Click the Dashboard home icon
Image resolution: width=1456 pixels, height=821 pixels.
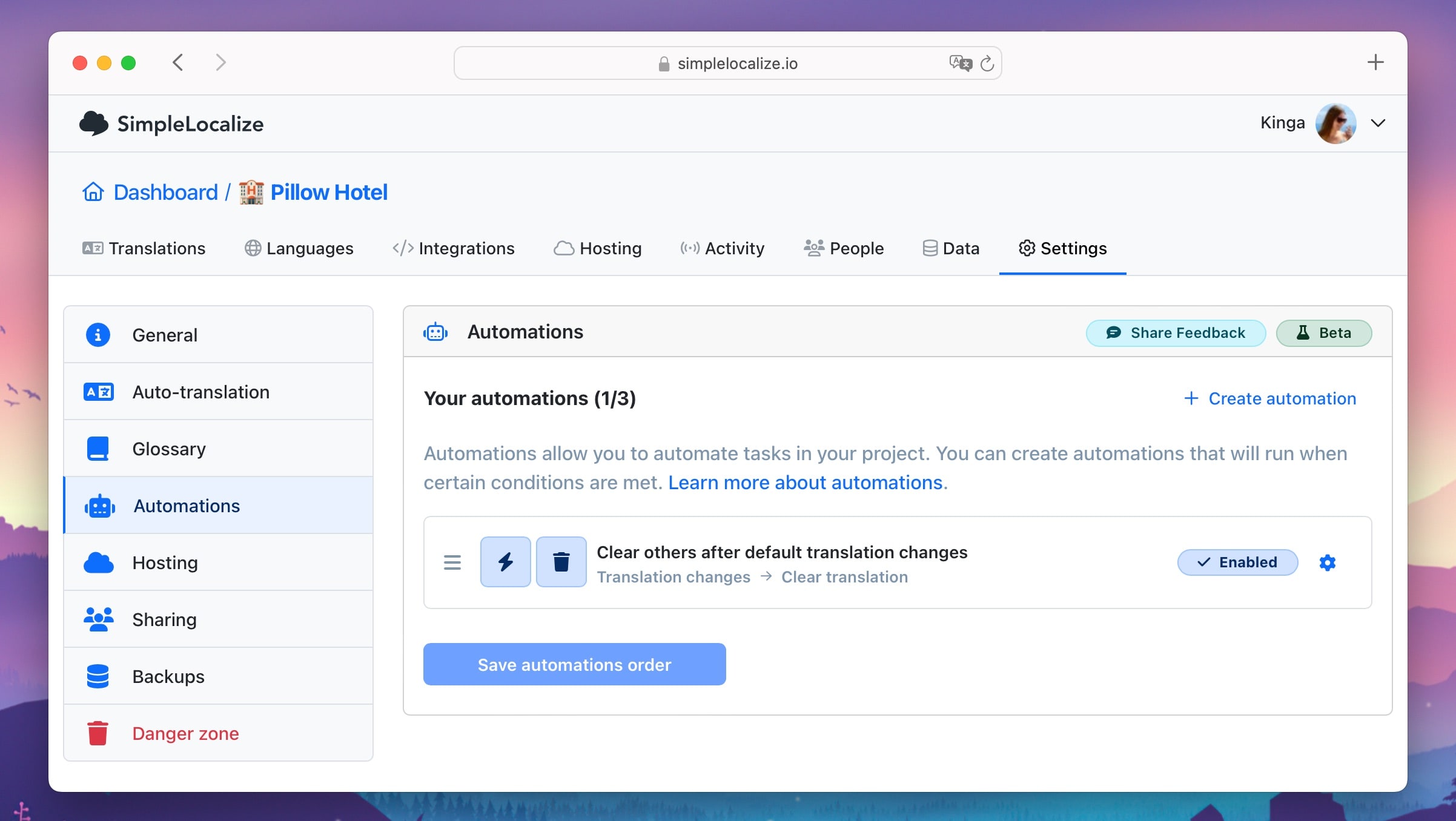(x=93, y=192)
